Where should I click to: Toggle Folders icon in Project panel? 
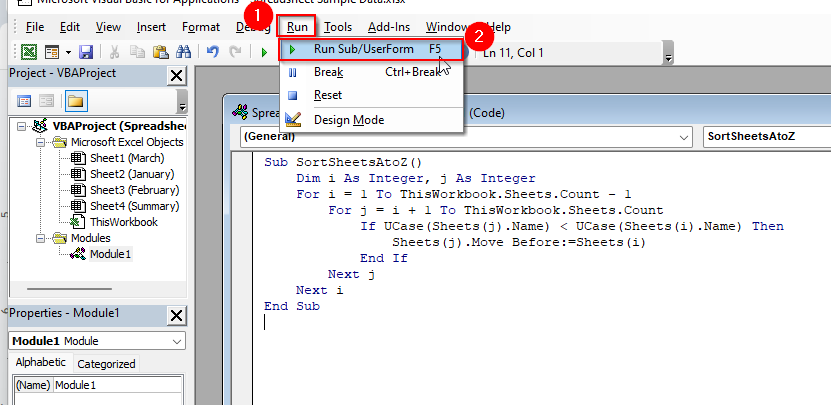pos(76,101)
